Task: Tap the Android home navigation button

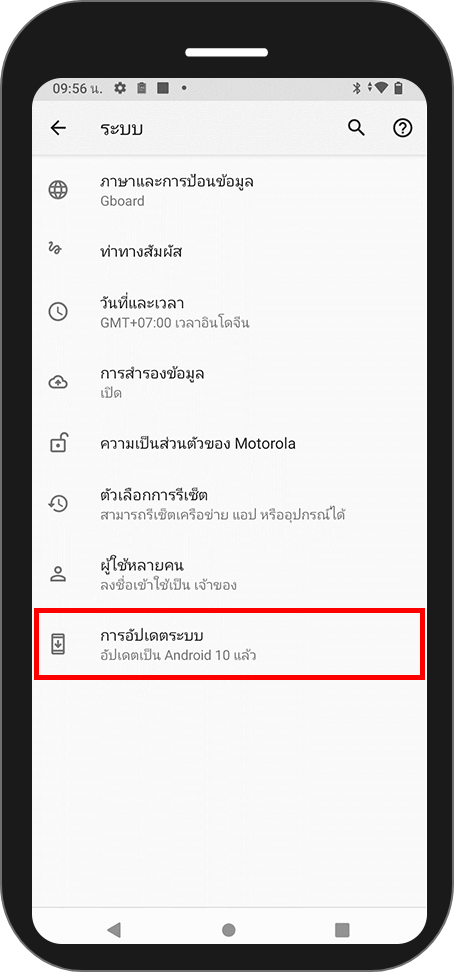Action: [229, 929]
